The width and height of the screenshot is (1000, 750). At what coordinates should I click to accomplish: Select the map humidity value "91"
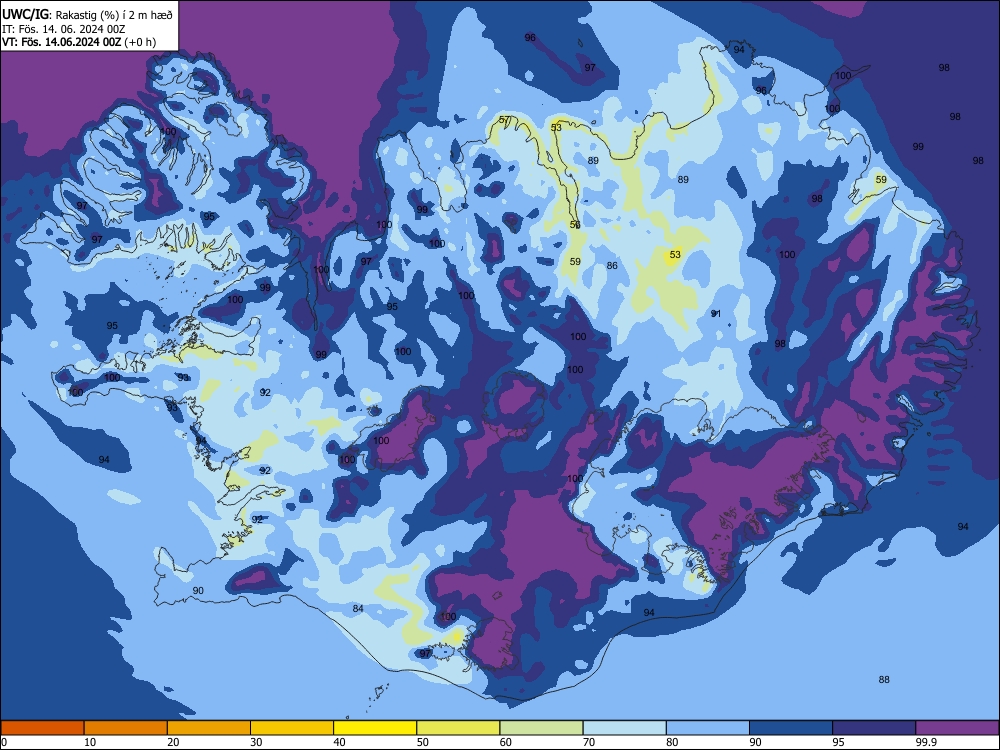point(716,314)
